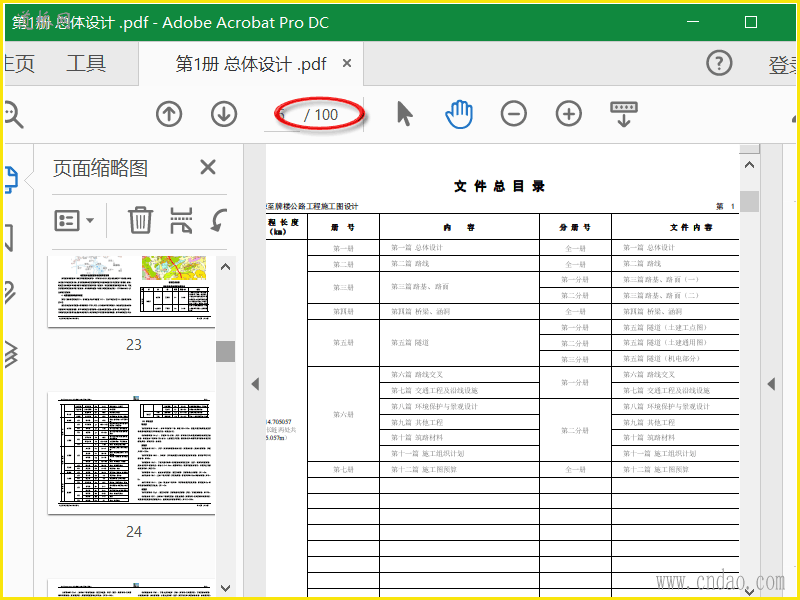Click the 第四册 cell
The width and height of the screenshot is (800, 600).
343,311
